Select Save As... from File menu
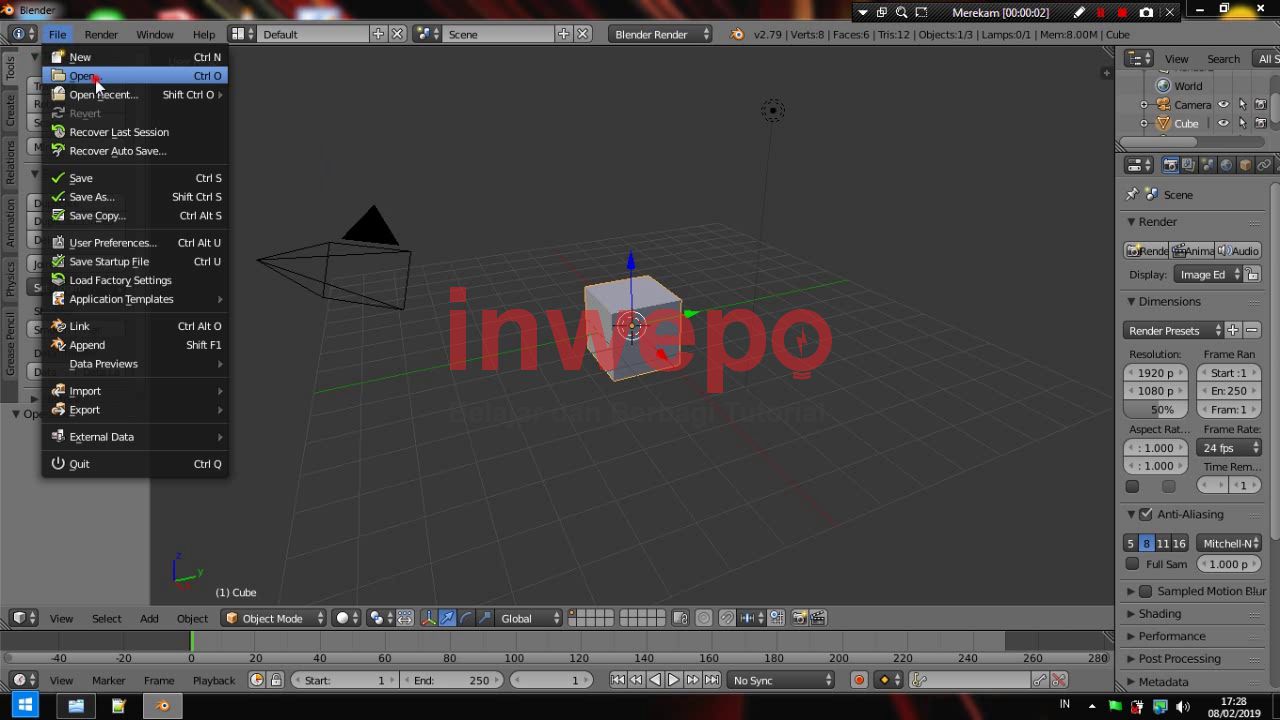This screenshot has height=720, width=1280. coord(92,197)
